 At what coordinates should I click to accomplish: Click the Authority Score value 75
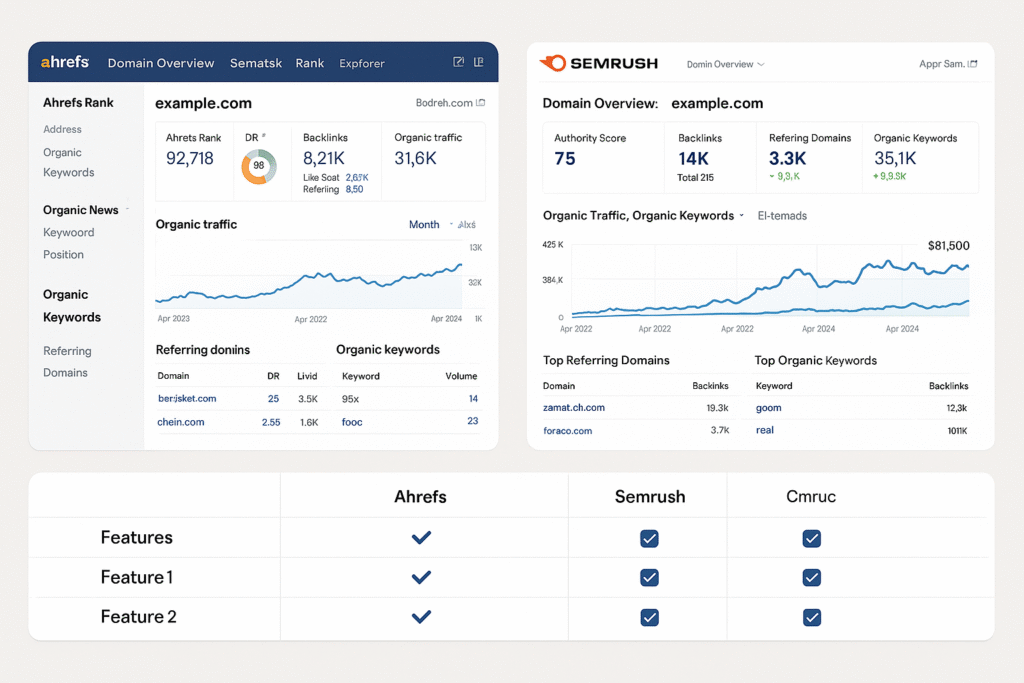pyautogui.click(x=565, y=159)
